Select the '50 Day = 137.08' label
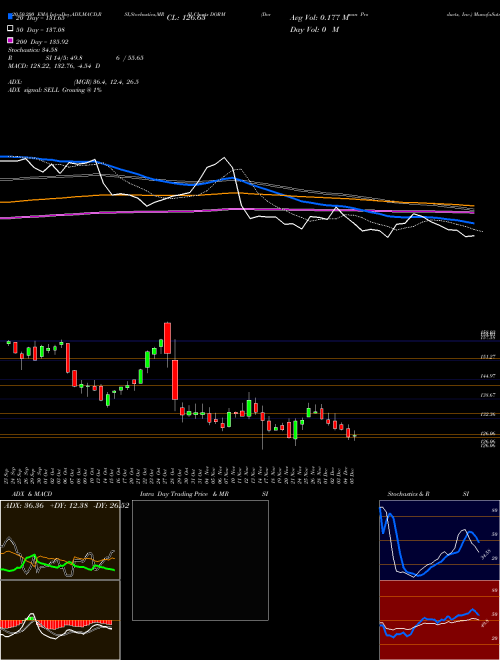This screenshot has width=500, height=660. [41, 30]
